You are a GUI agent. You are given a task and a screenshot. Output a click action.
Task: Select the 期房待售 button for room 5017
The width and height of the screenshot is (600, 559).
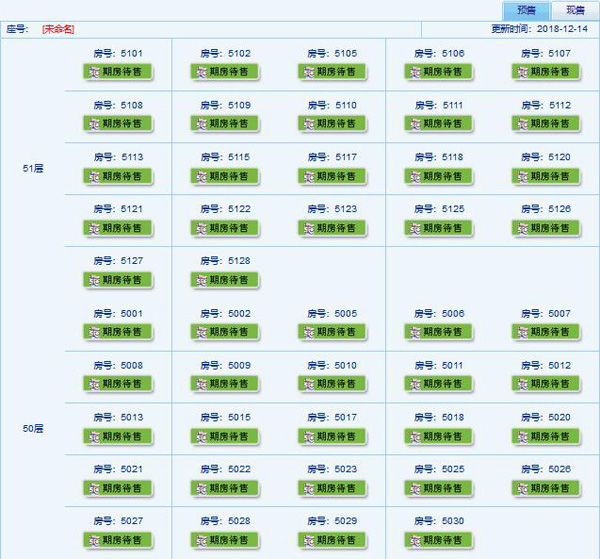332,436
